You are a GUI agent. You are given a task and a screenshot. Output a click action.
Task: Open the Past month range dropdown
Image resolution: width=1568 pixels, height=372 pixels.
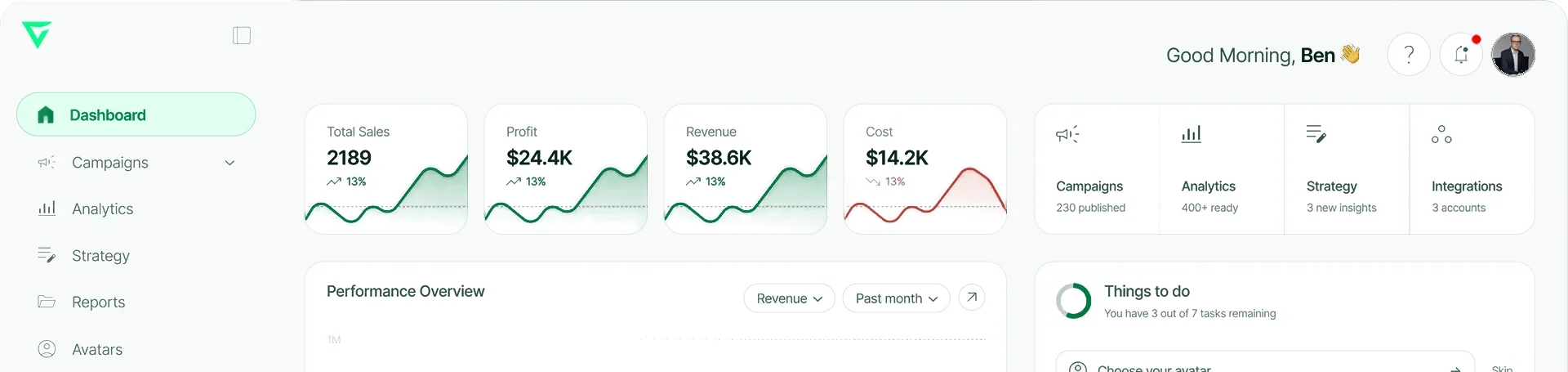click(896, 298)
